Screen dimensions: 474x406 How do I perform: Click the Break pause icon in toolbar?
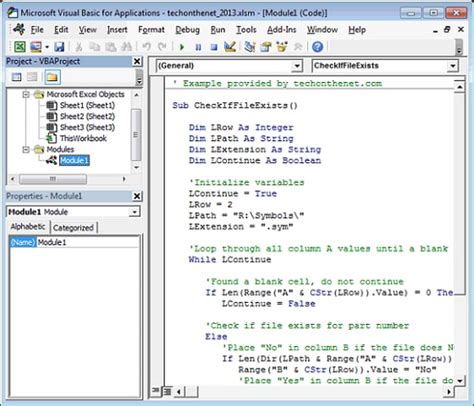(x=198, y=47)
